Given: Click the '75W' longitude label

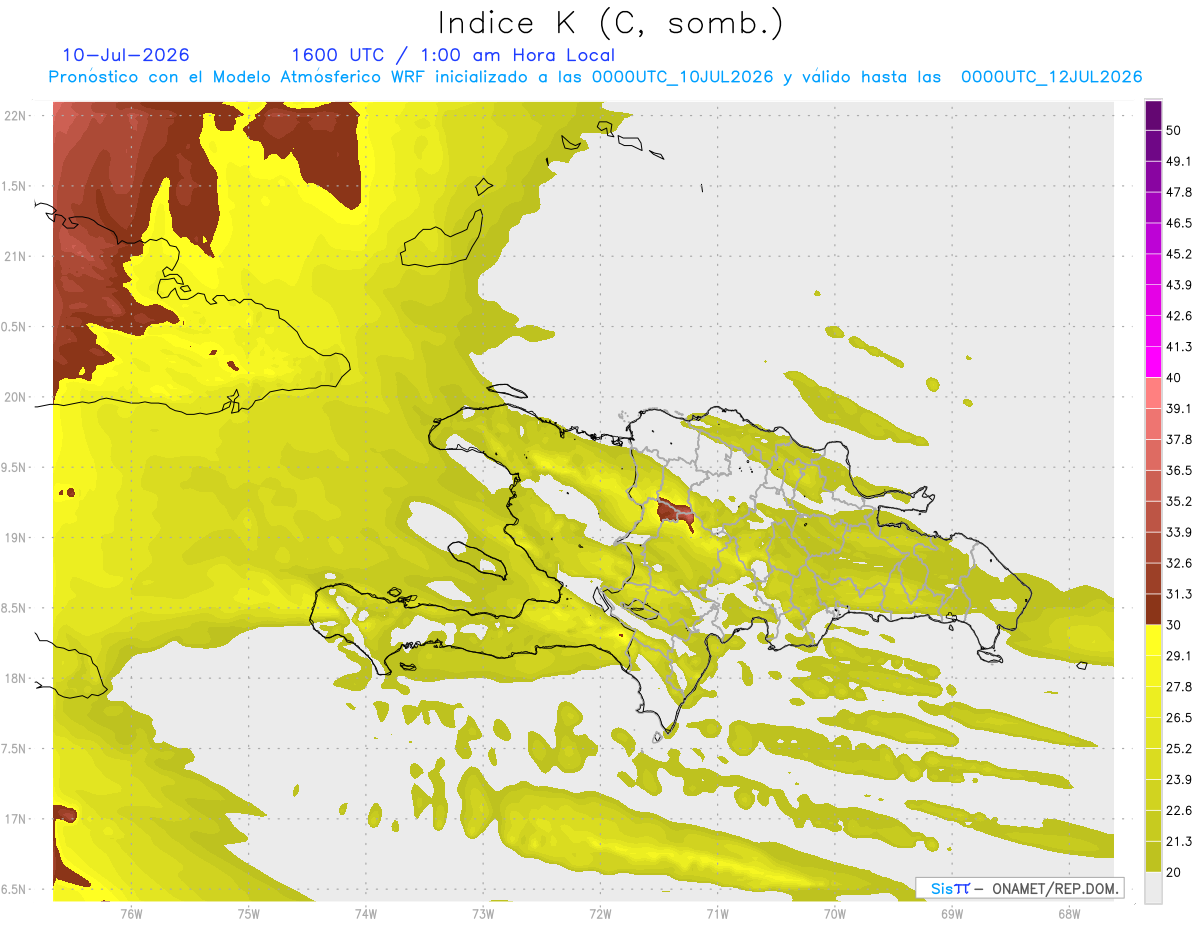Looking at the screenshot, I should click(x=248, y=913).
